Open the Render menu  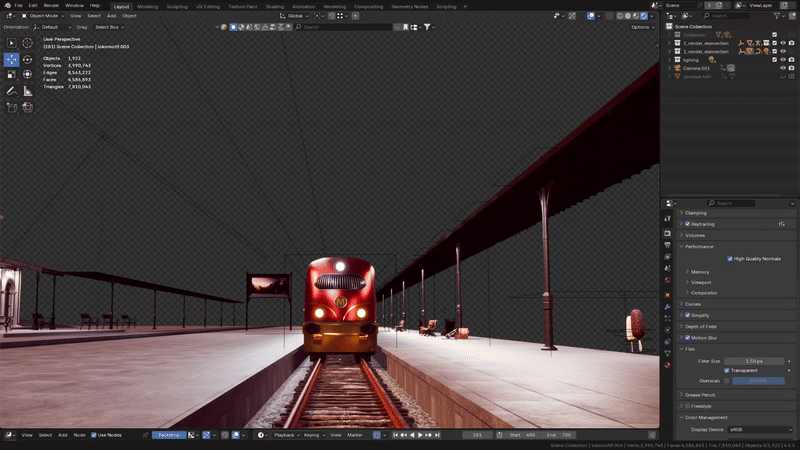coord(51,5)
